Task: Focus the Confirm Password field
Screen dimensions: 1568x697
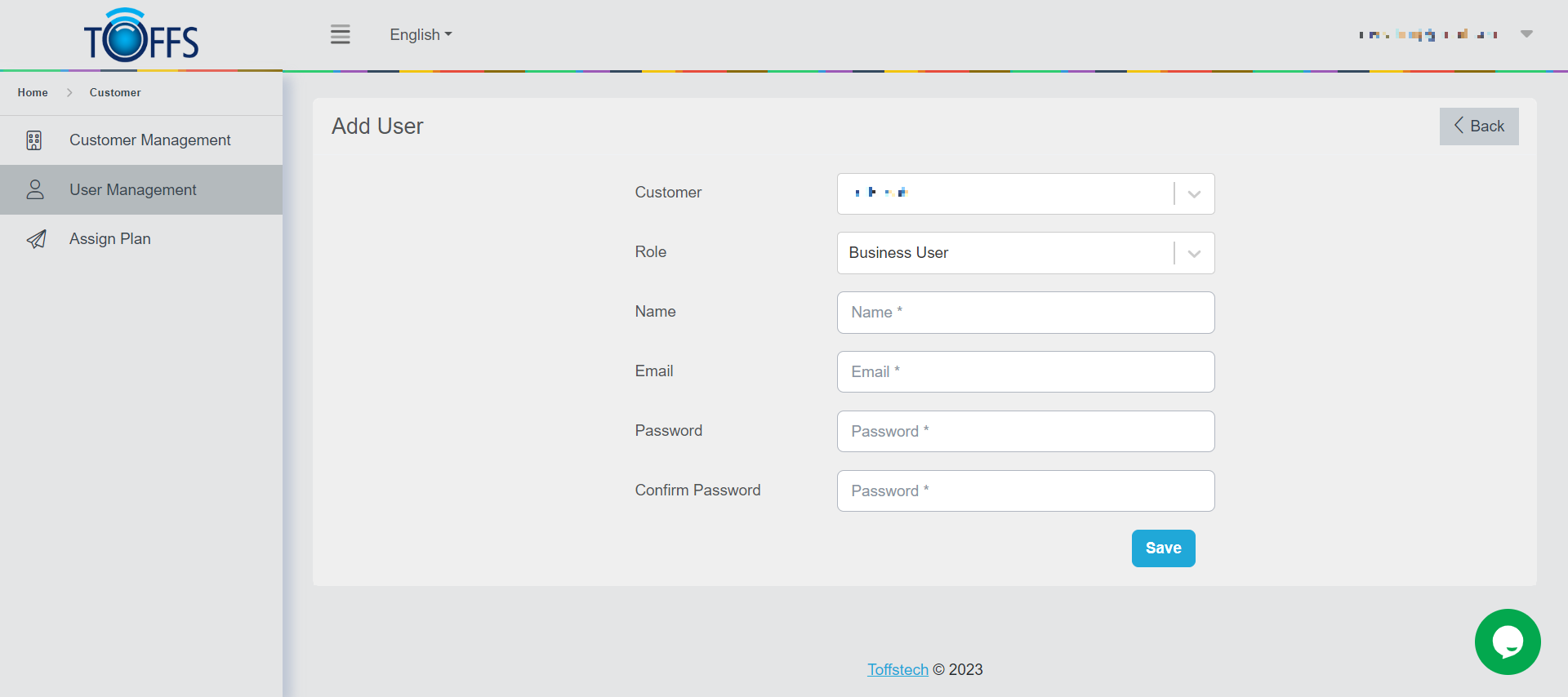Action: (x=1026, y=491)
